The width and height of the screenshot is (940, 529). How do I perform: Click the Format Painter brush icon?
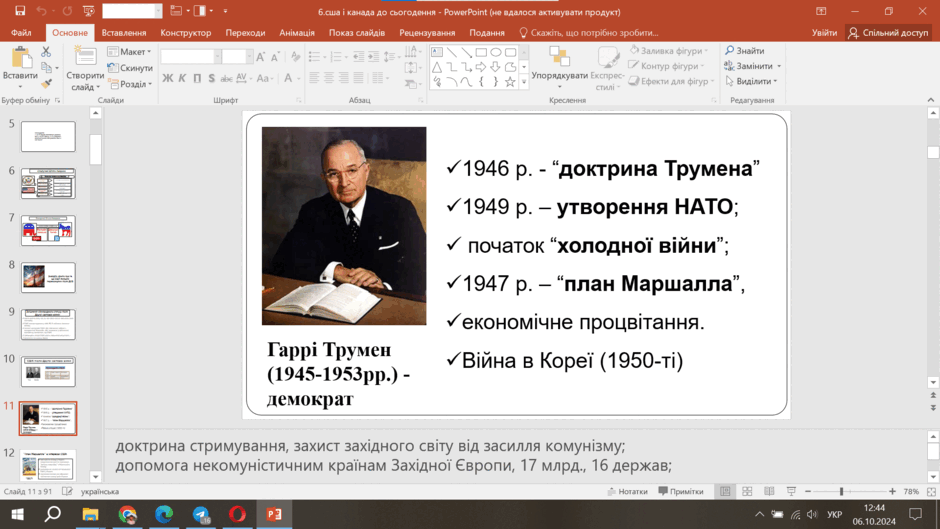[x=46, y=83]
